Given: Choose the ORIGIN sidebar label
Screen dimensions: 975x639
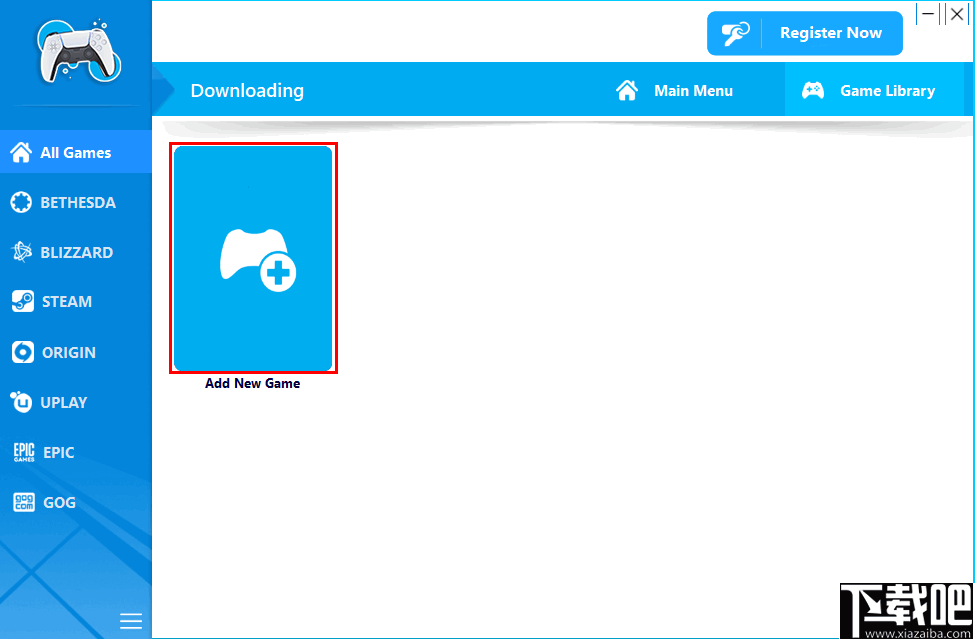Looking at the screenshot, I should (x=68, y=352).
